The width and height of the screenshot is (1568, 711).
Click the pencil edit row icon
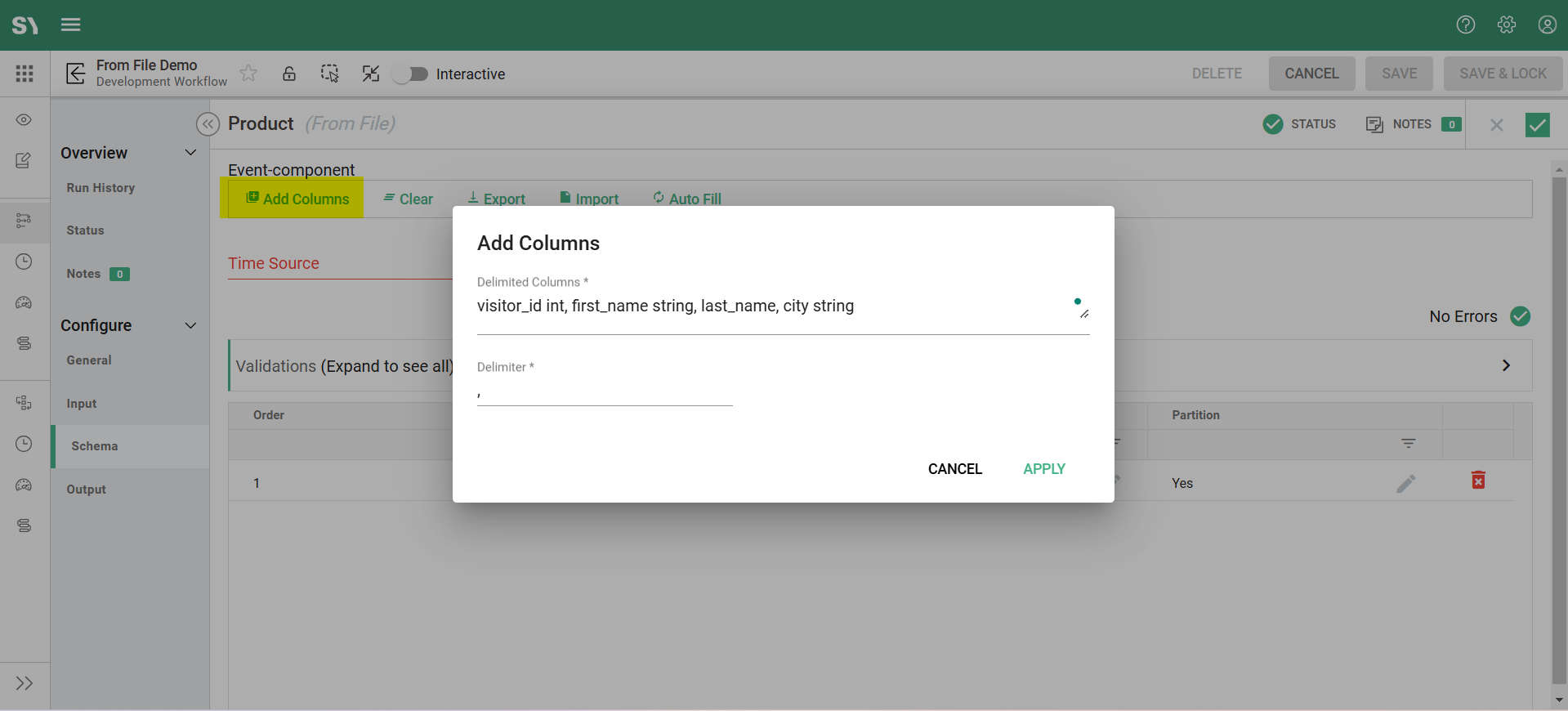1405,484
